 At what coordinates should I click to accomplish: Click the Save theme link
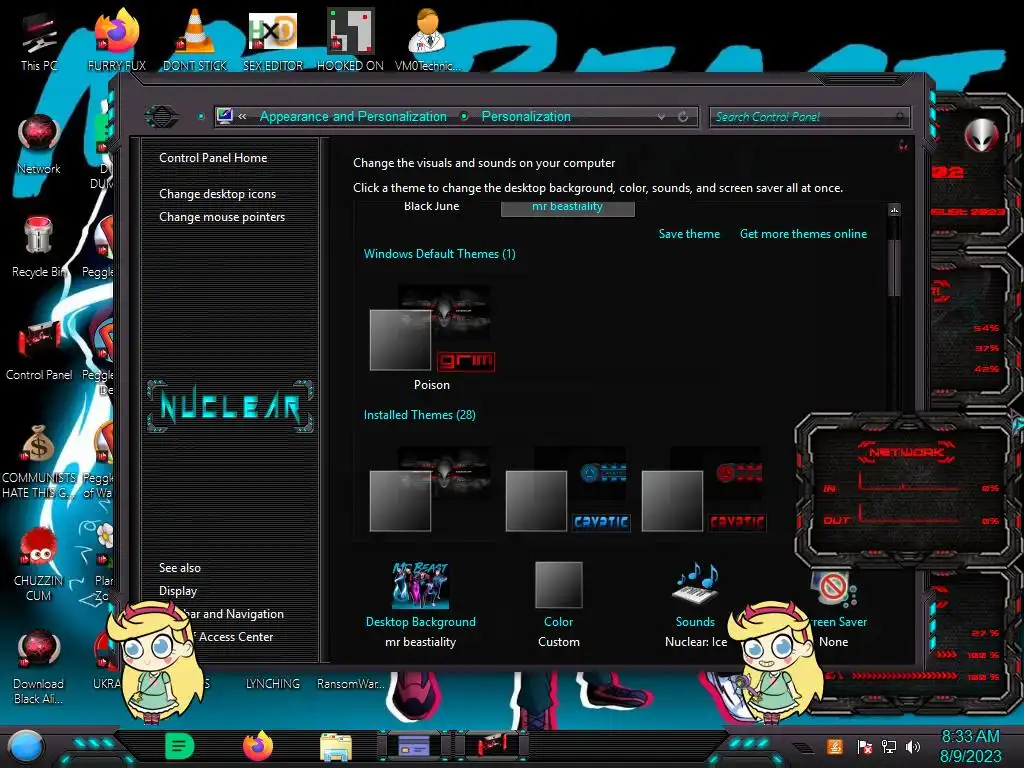pos(689,234)
